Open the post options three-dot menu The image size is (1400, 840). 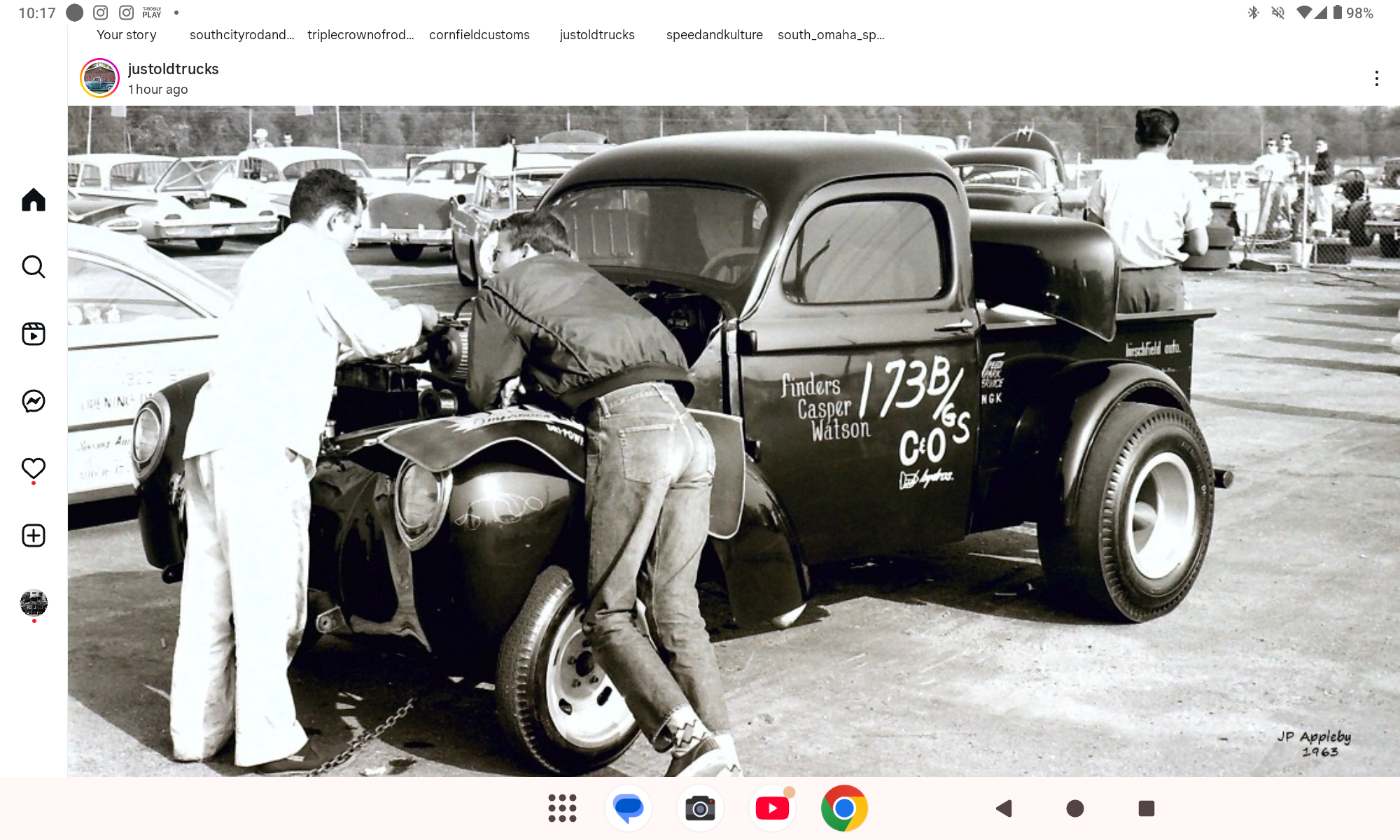1376,78
